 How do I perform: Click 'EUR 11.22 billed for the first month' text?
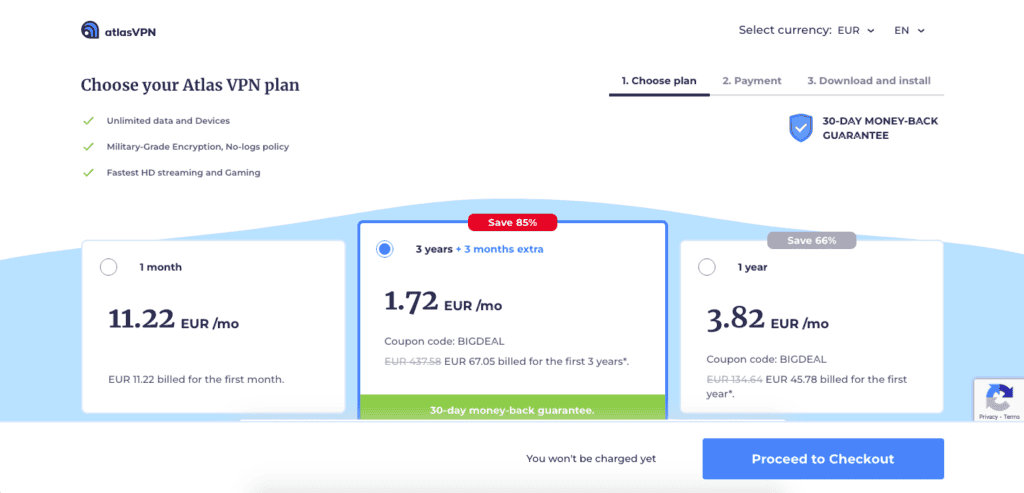coord(196,379)
